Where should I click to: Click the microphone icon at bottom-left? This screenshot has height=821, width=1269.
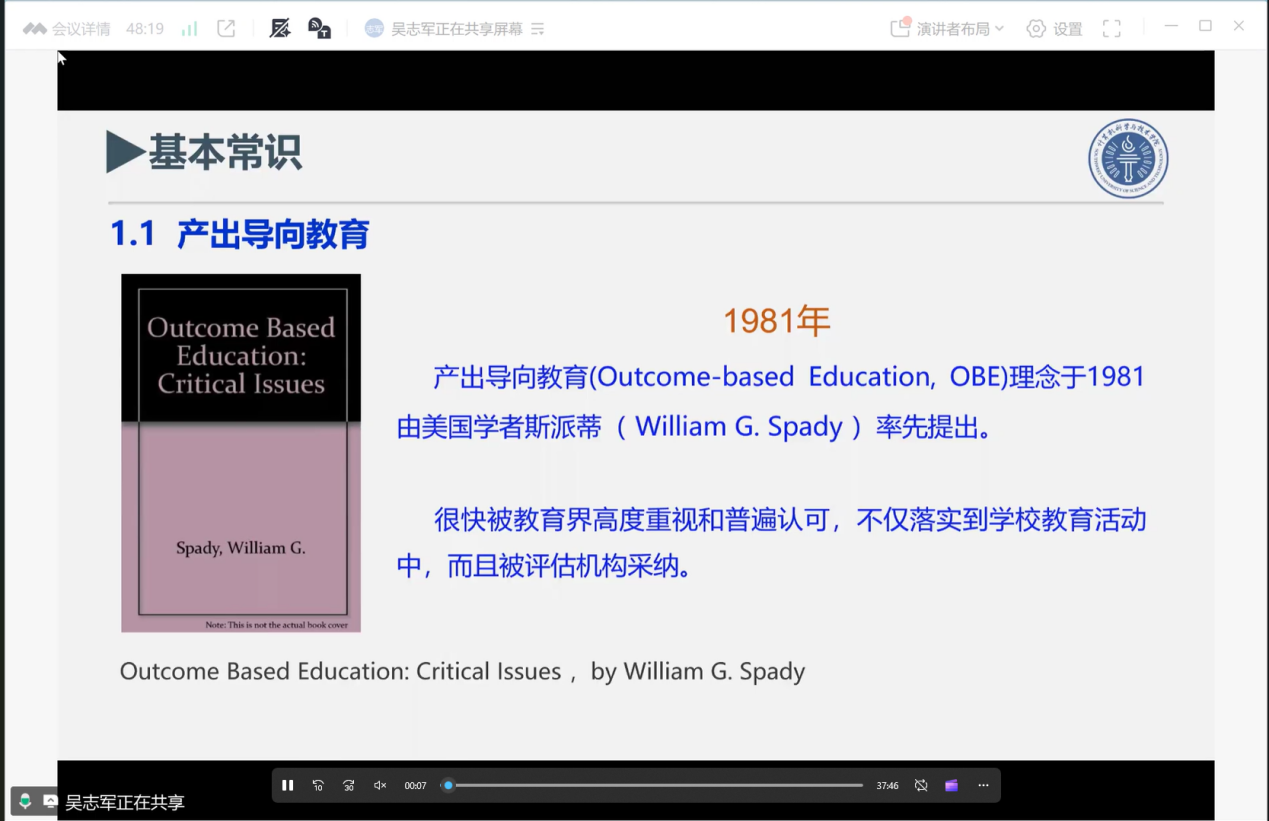tap(25, 802)
